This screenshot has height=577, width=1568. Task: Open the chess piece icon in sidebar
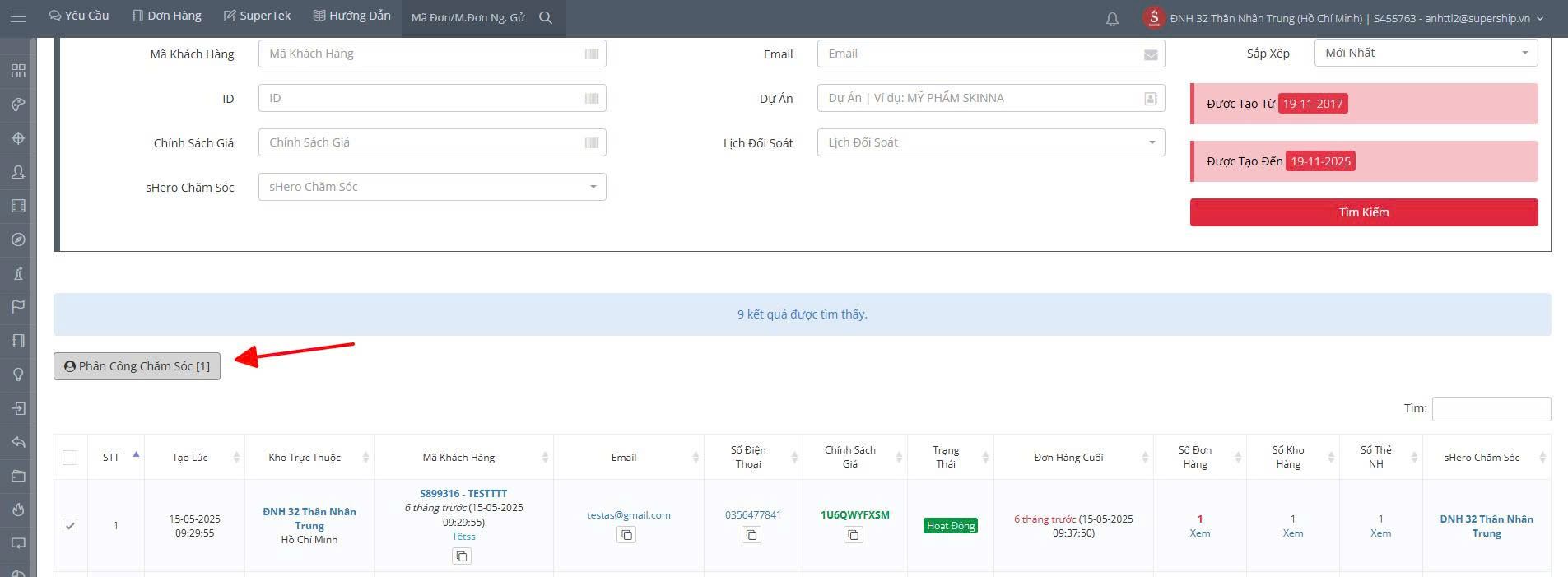18,273
